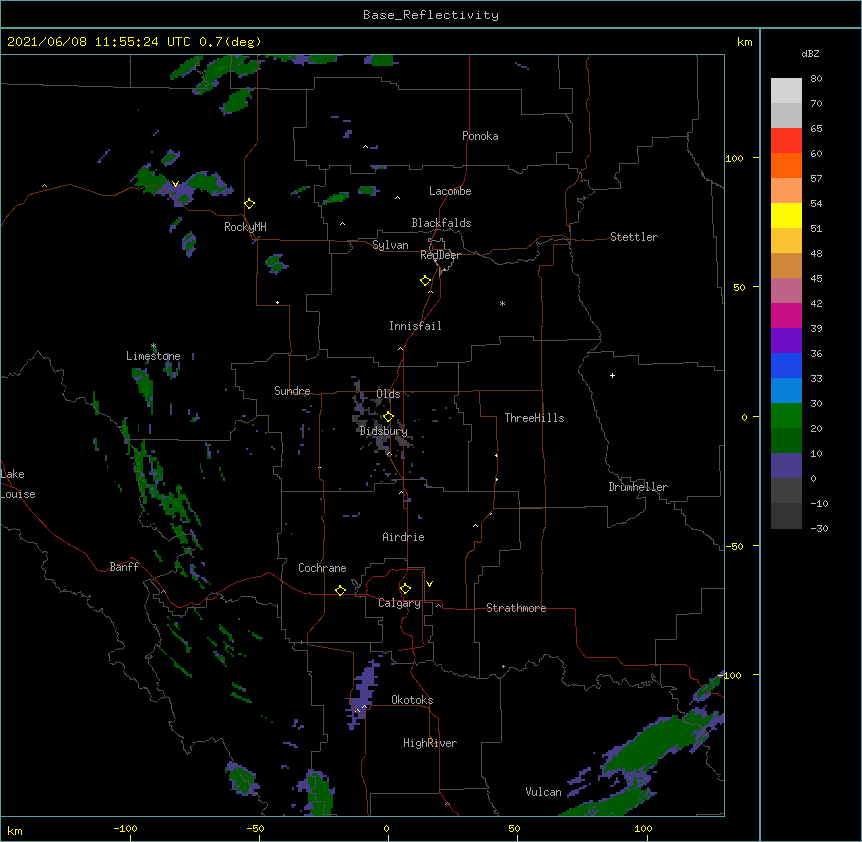Click the Stettler city label
The height and width of the screenshot is (842, 862).
[634, 237]
